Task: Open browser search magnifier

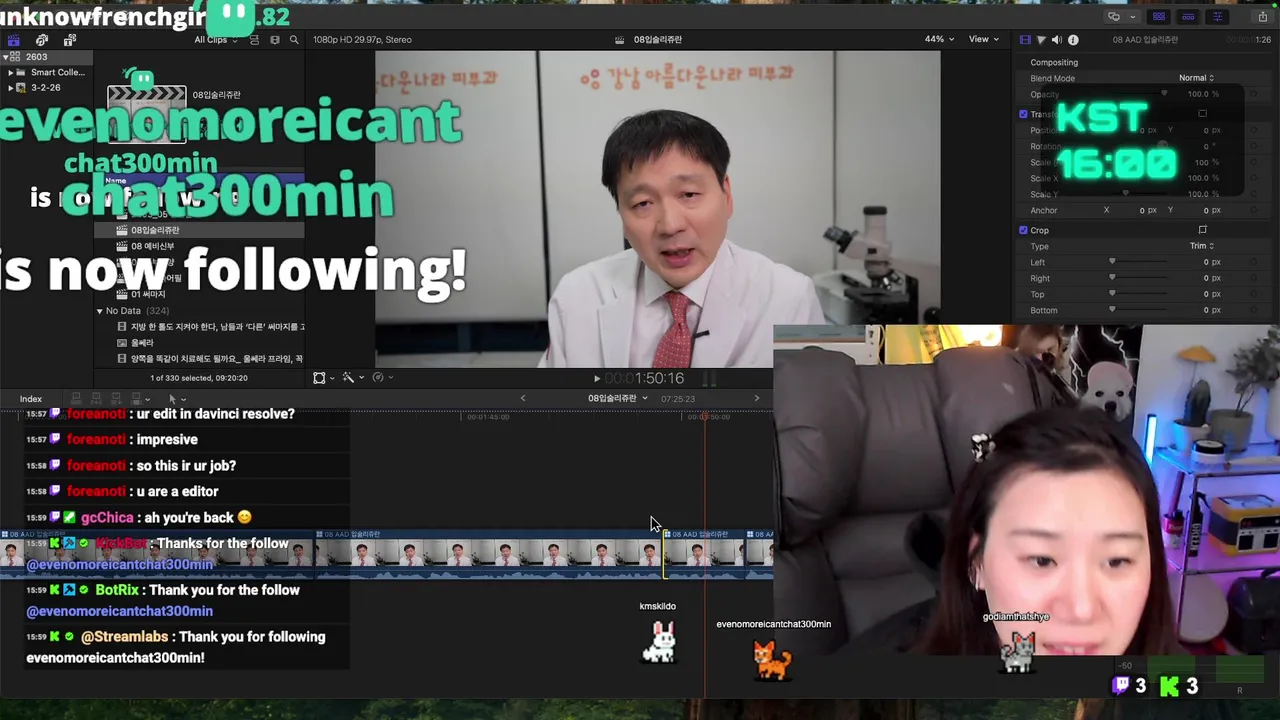Action: tap(294, 40)
